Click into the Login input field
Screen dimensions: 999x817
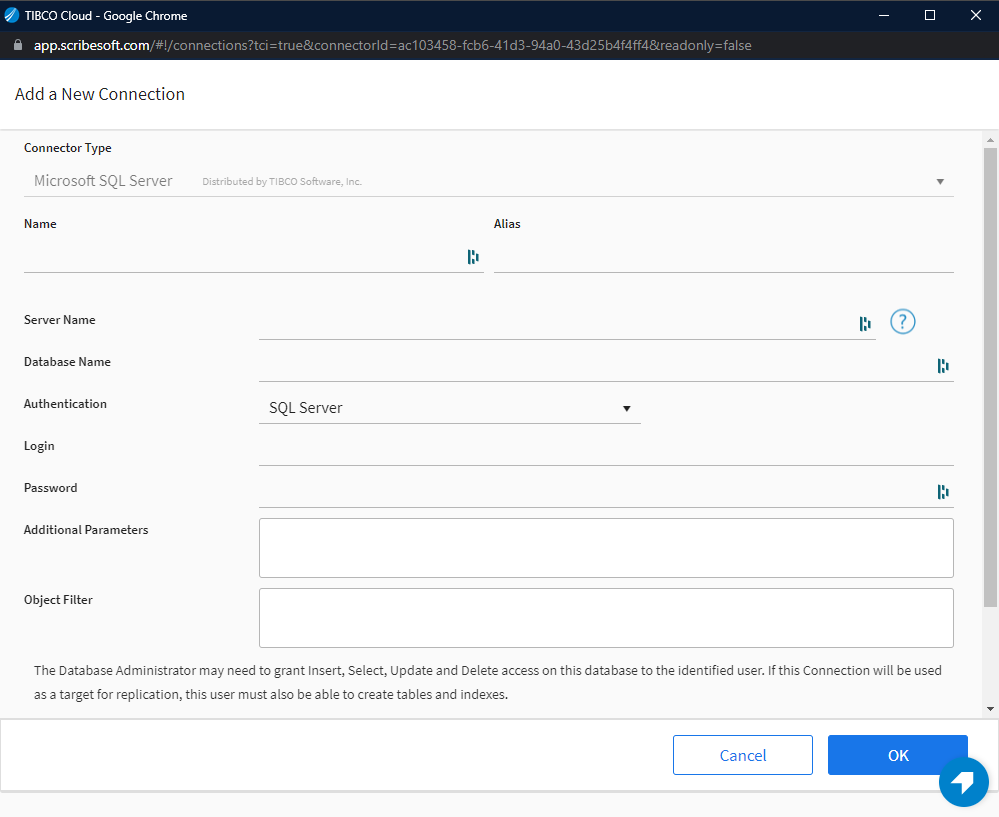[x=605, y=450]
